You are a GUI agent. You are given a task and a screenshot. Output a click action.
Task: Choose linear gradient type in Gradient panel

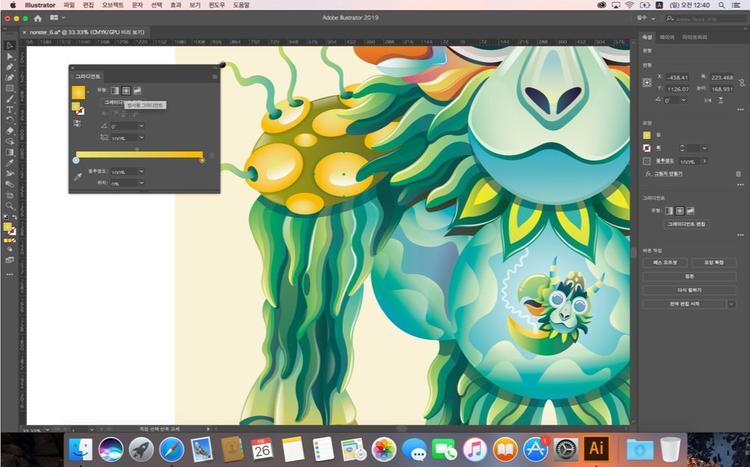115,90
